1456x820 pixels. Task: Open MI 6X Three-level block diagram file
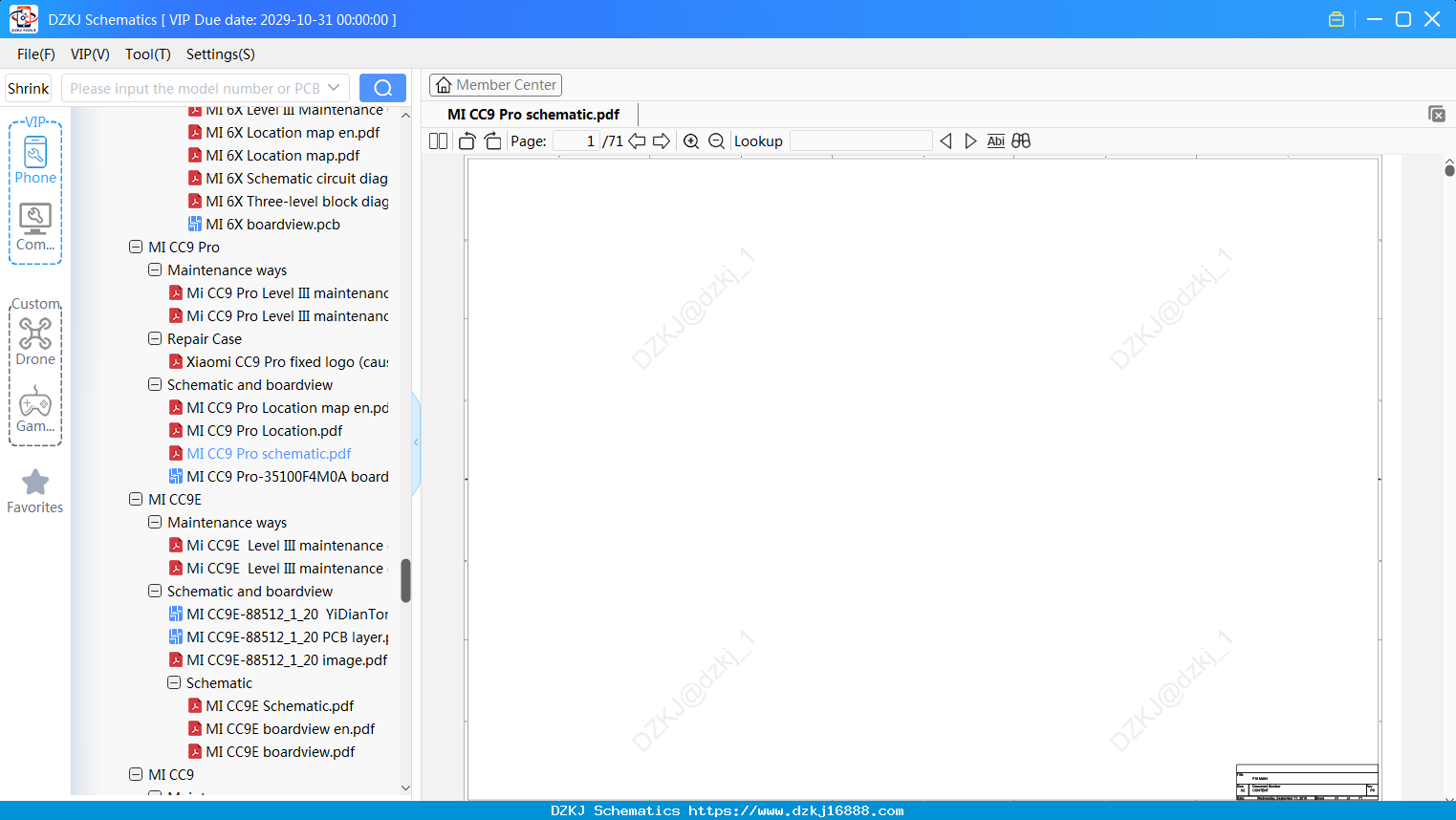(288, 202)
